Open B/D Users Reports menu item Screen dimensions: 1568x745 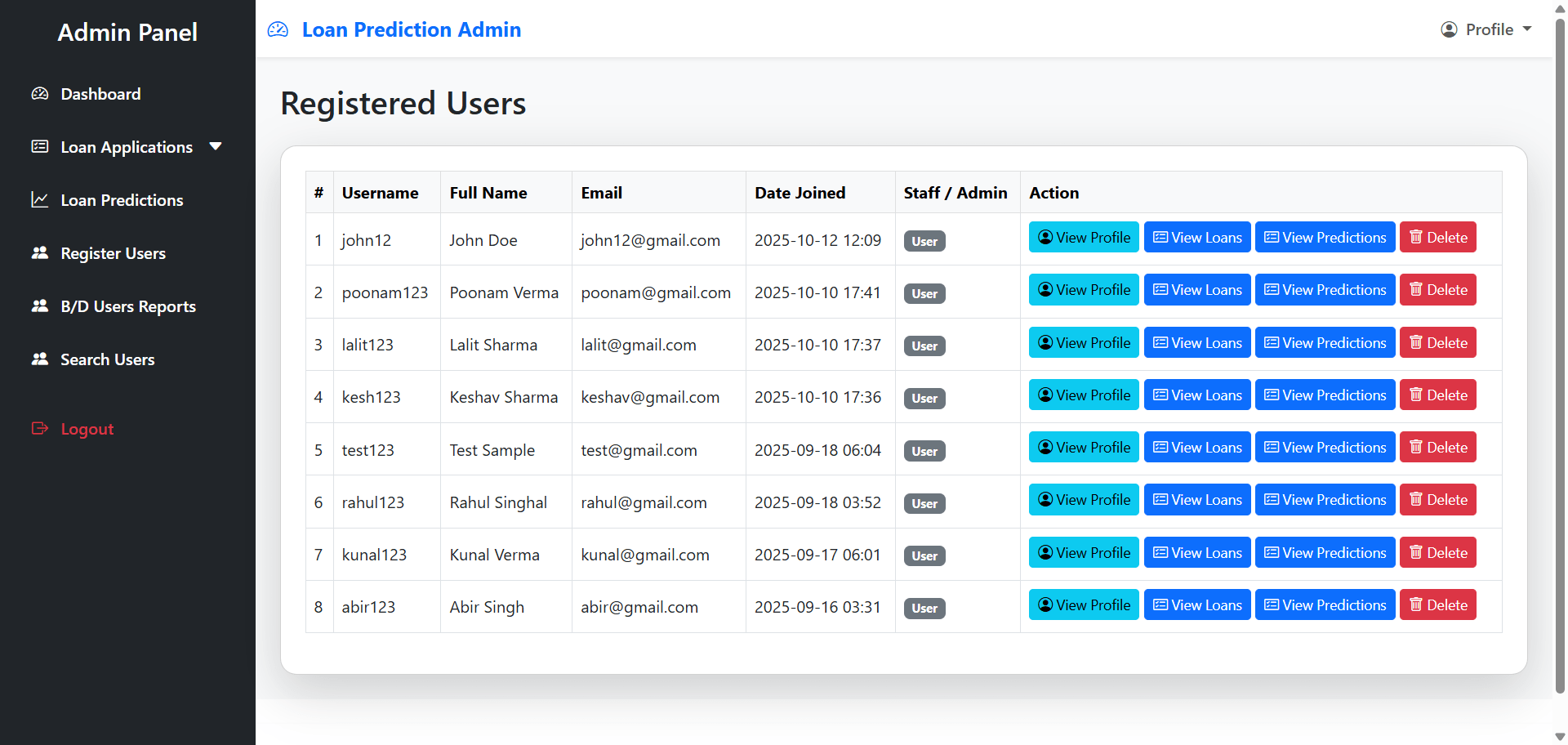(x=128, y=306)
